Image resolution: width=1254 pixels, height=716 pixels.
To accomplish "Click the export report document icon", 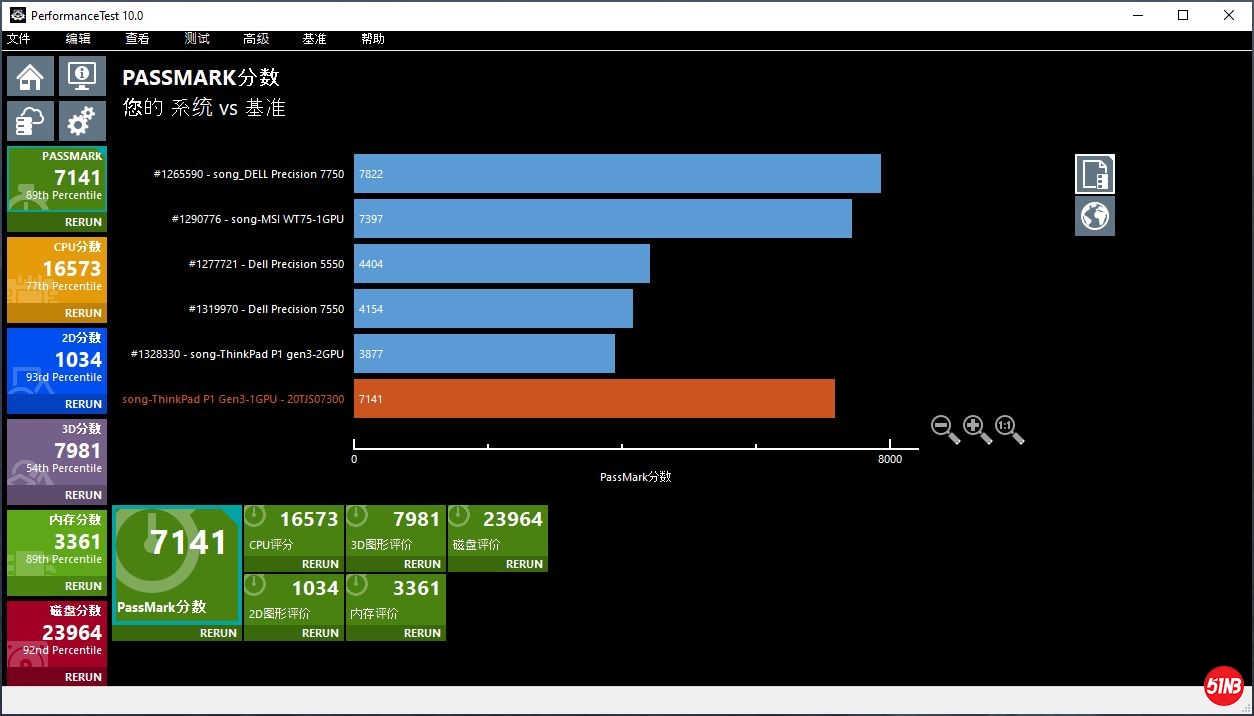I will [1095, 174].
